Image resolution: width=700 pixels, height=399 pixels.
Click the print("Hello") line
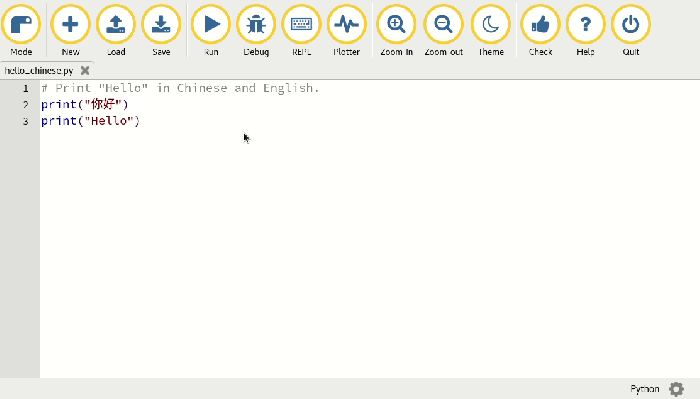click(x=91, y=121)
